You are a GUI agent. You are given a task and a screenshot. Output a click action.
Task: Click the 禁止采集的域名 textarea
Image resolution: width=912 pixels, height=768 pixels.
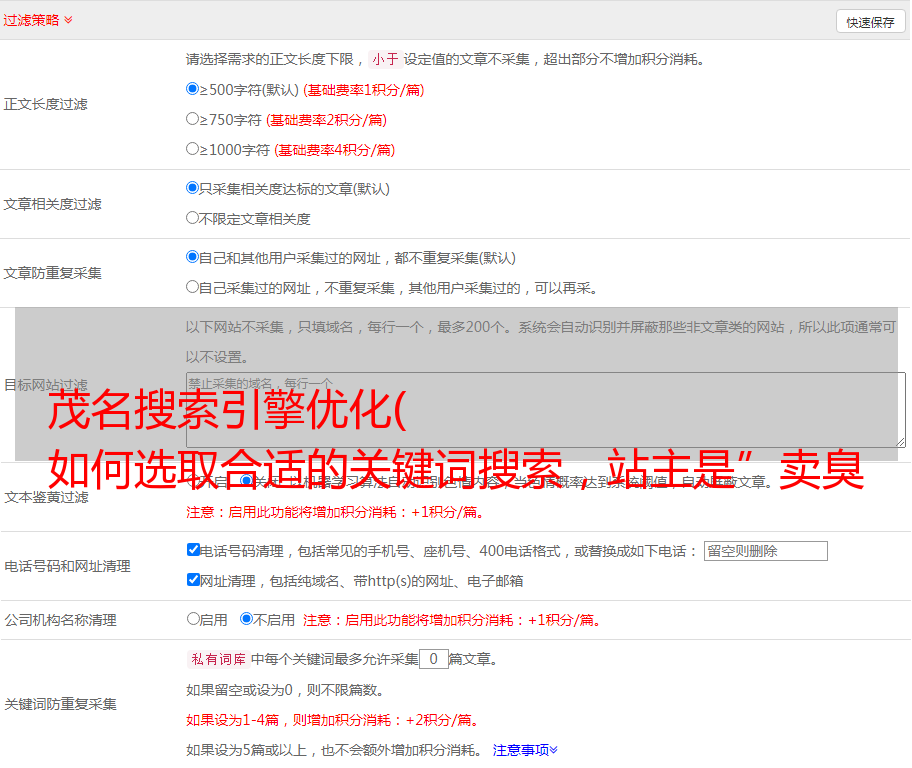pyautogui.click(x=546, y=410)
